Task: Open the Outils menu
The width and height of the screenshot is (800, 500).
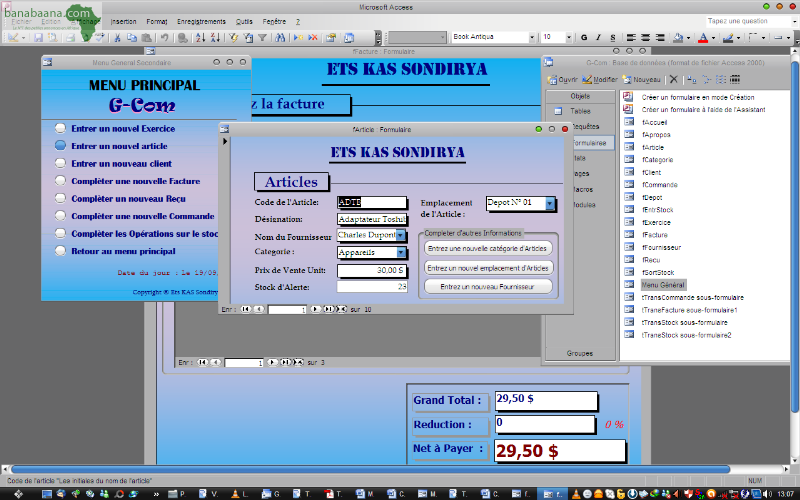Action: point(244,21)
